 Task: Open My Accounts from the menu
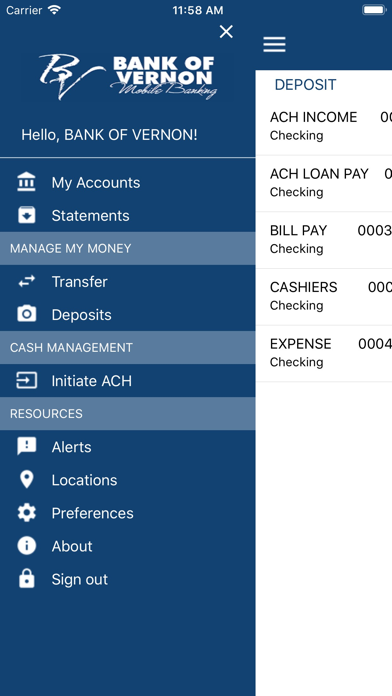tap(127, 182)
